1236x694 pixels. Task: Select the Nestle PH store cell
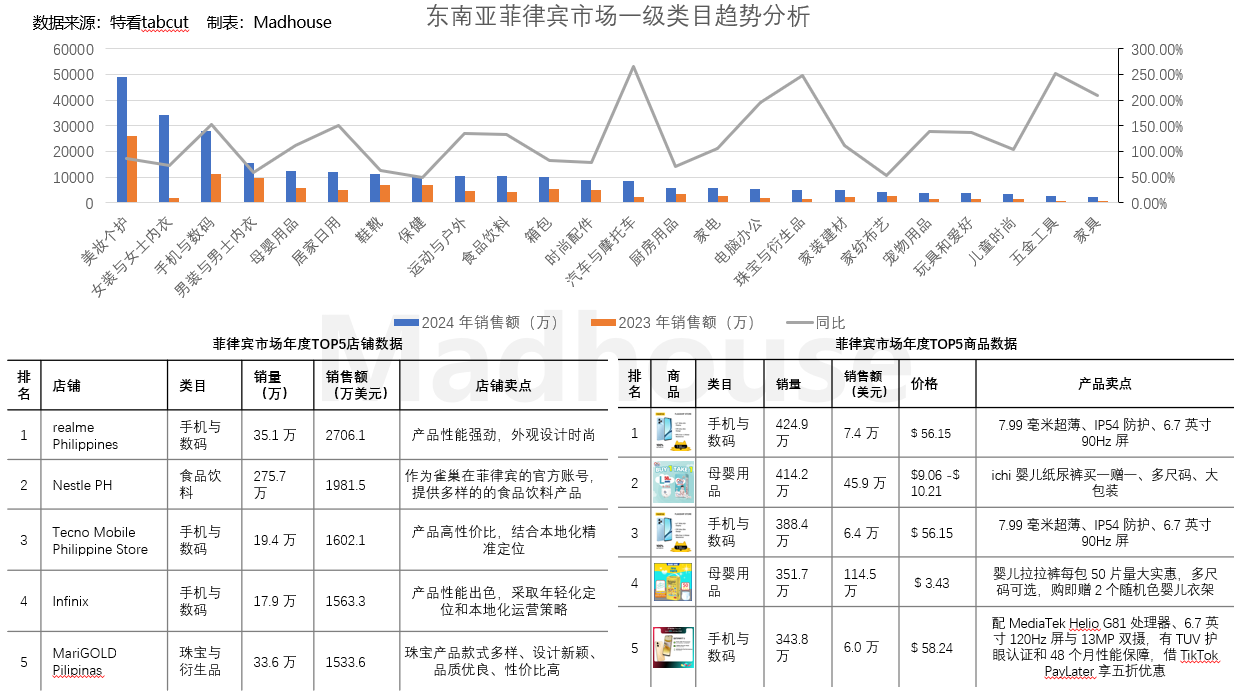tap(104, 485)
